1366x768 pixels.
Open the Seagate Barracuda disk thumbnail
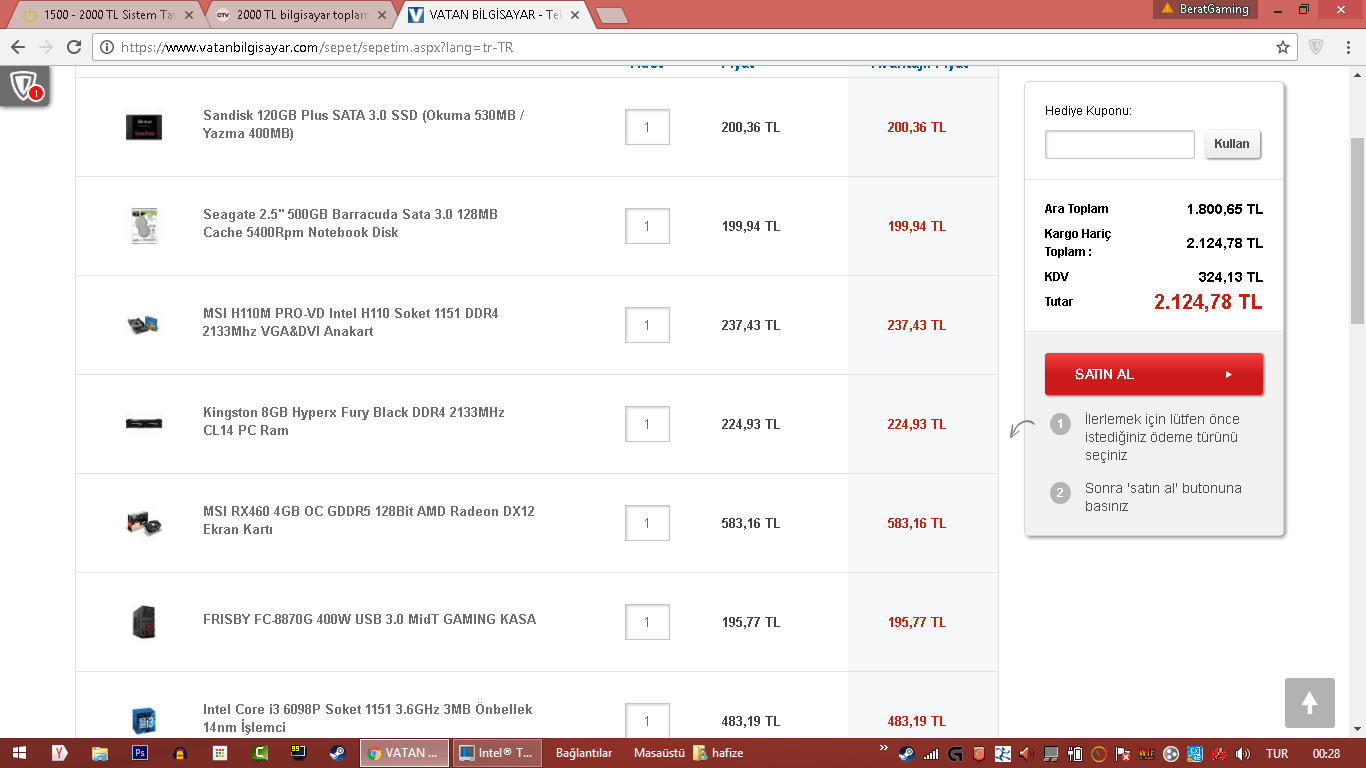144,226
